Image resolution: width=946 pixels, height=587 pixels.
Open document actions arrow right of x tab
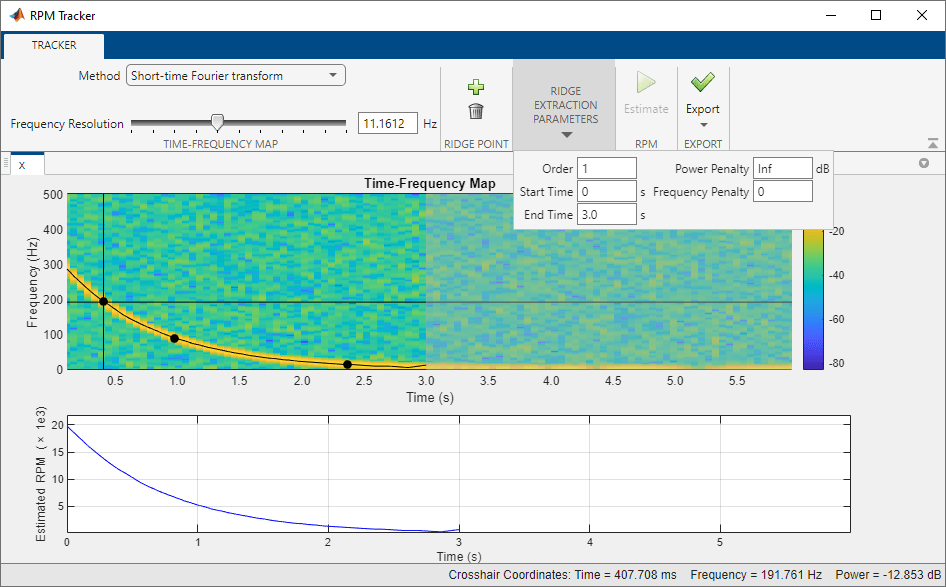tap(924, 163)
